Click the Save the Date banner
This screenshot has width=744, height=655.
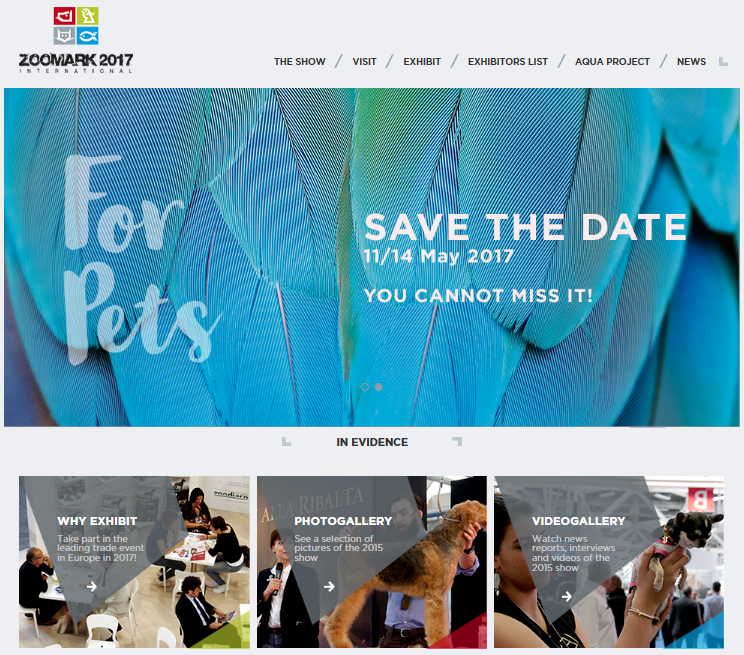coord(372,257)
